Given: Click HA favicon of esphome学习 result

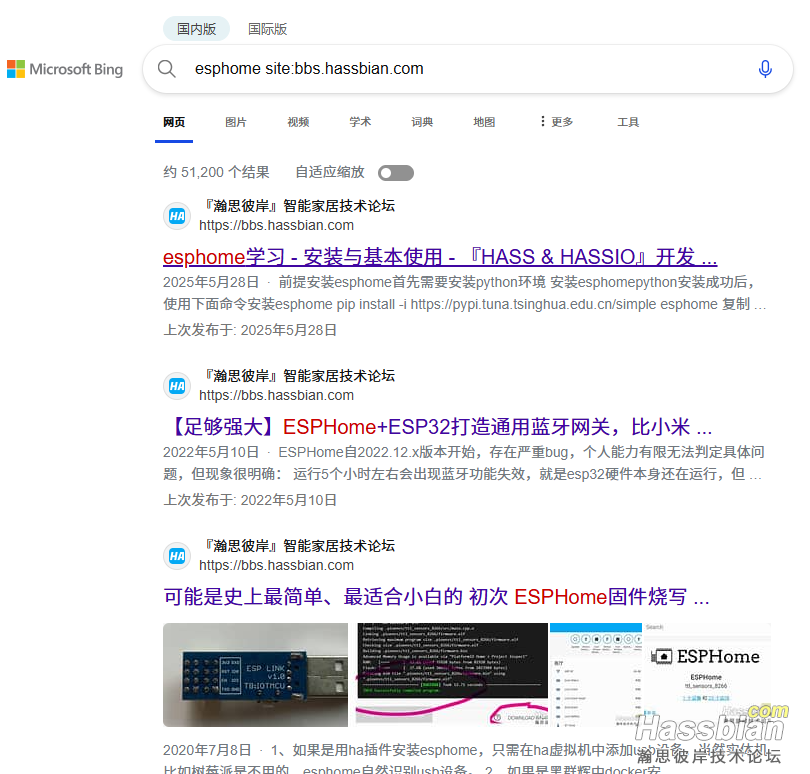Looking at the screenshot, I should point(177,216).
